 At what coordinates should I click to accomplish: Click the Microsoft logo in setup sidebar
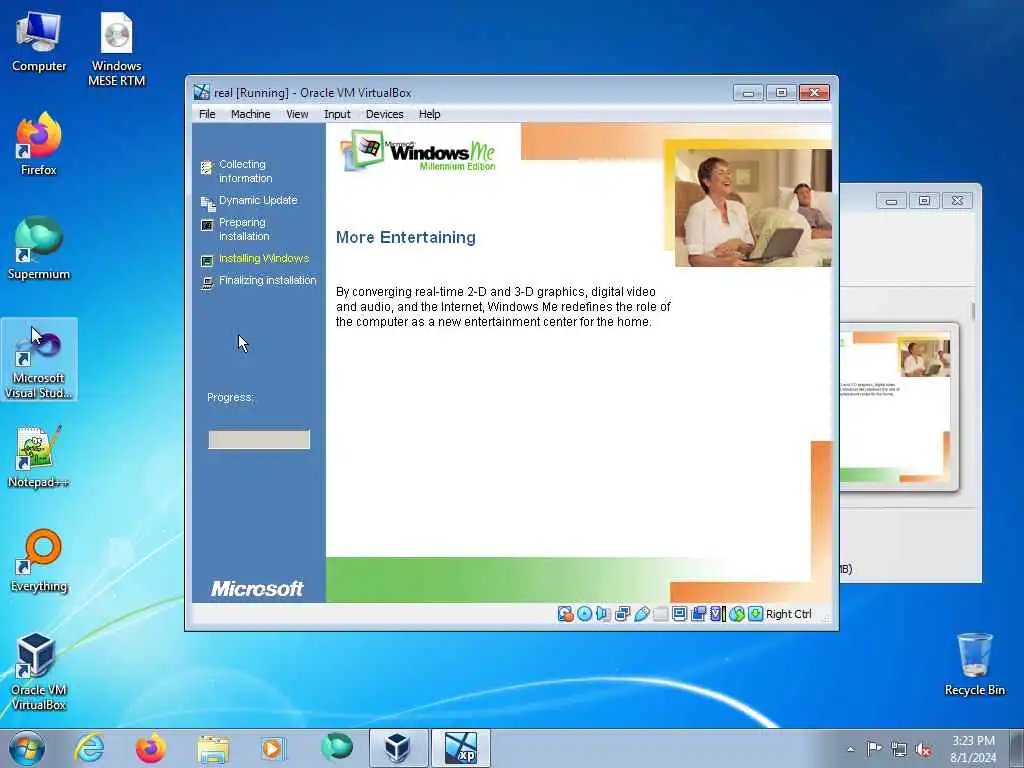coord(257,589)
